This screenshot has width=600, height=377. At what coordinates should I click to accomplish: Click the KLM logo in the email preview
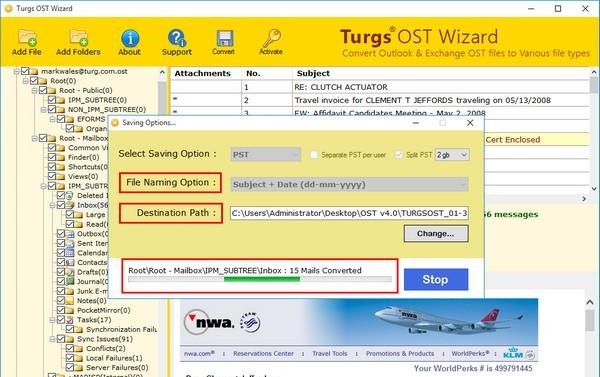click(x=513, y=354)
